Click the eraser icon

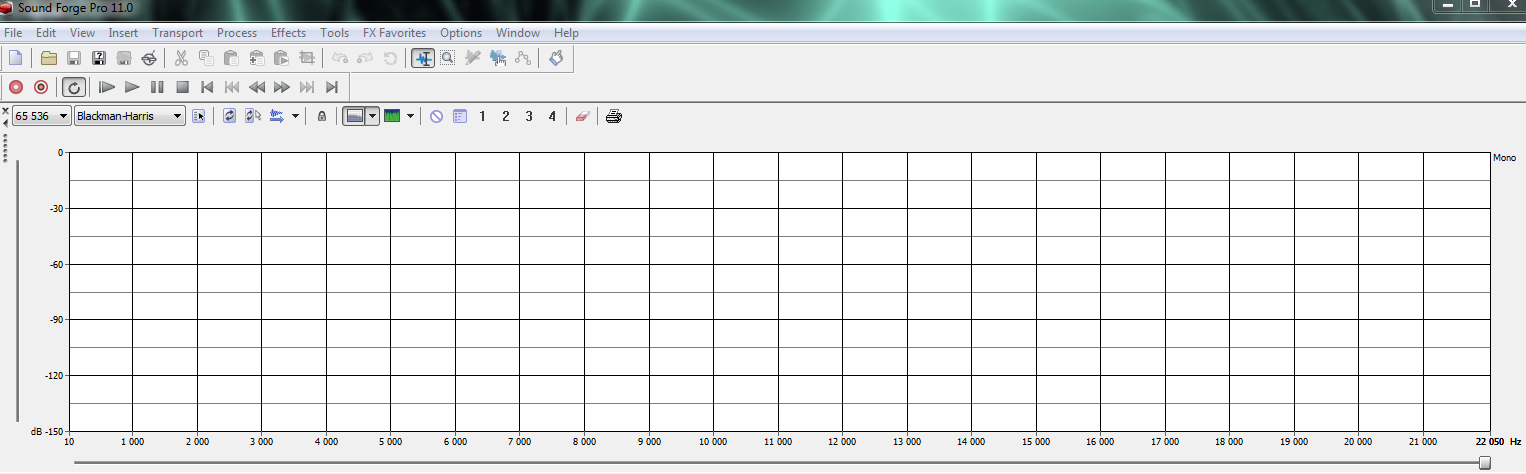click(582, 116)
